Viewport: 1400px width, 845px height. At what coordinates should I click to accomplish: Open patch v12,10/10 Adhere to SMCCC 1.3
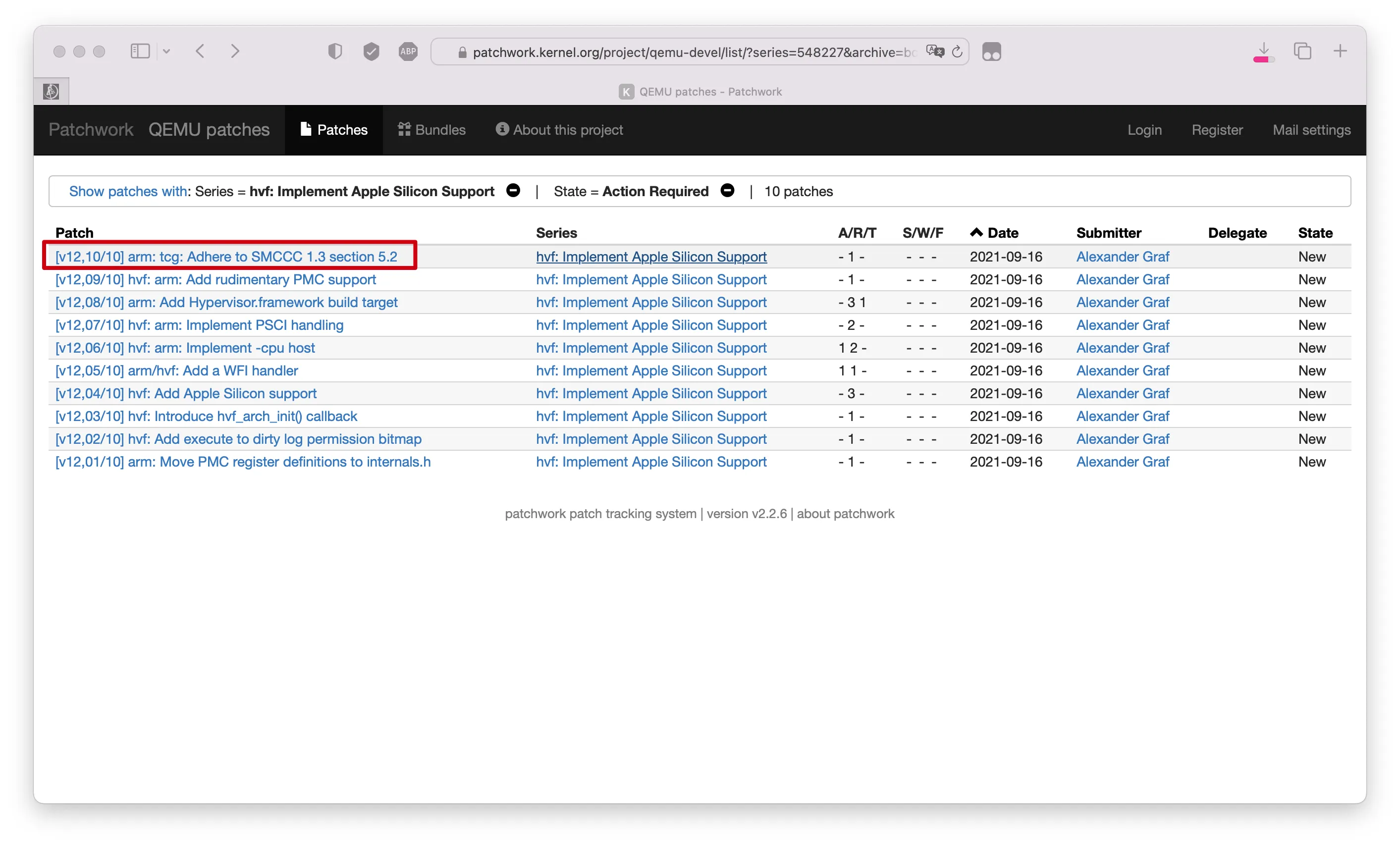pyautogui.click(x=226, y=257)
